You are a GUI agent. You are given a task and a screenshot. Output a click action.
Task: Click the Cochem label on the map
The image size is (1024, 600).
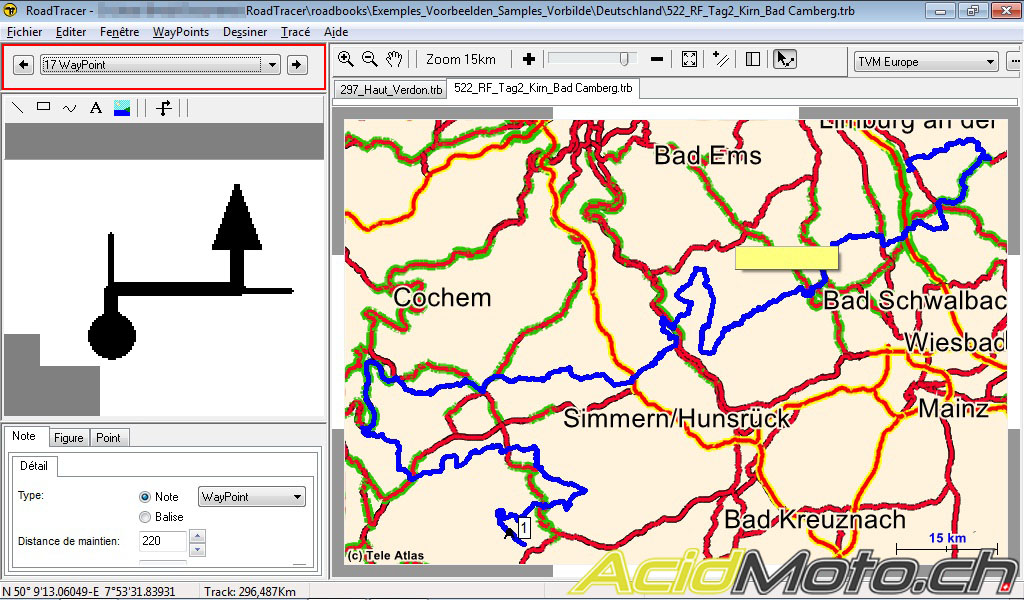tap(442, 298)
